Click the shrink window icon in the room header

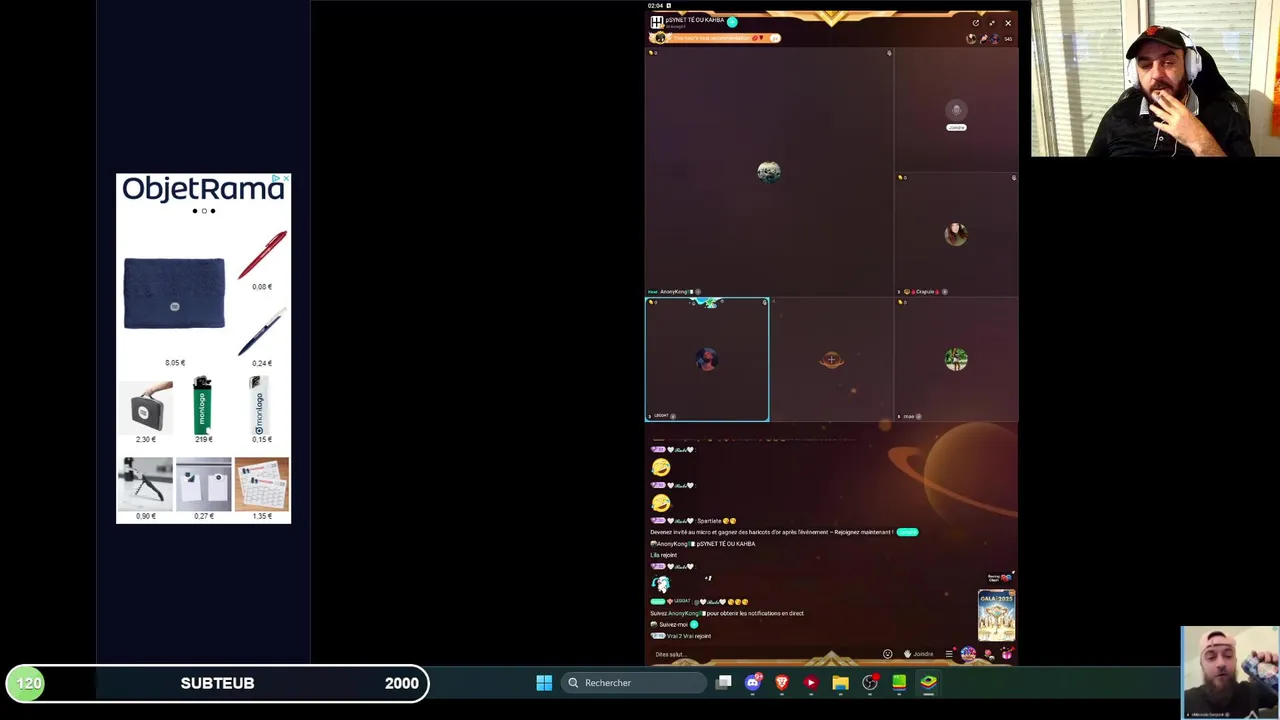(991, 23)
